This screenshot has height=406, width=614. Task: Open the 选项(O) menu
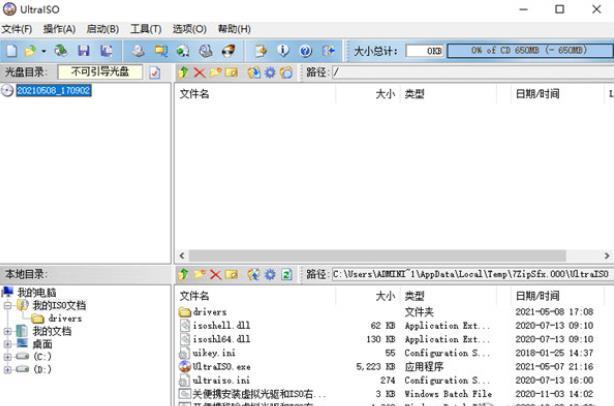190,29
